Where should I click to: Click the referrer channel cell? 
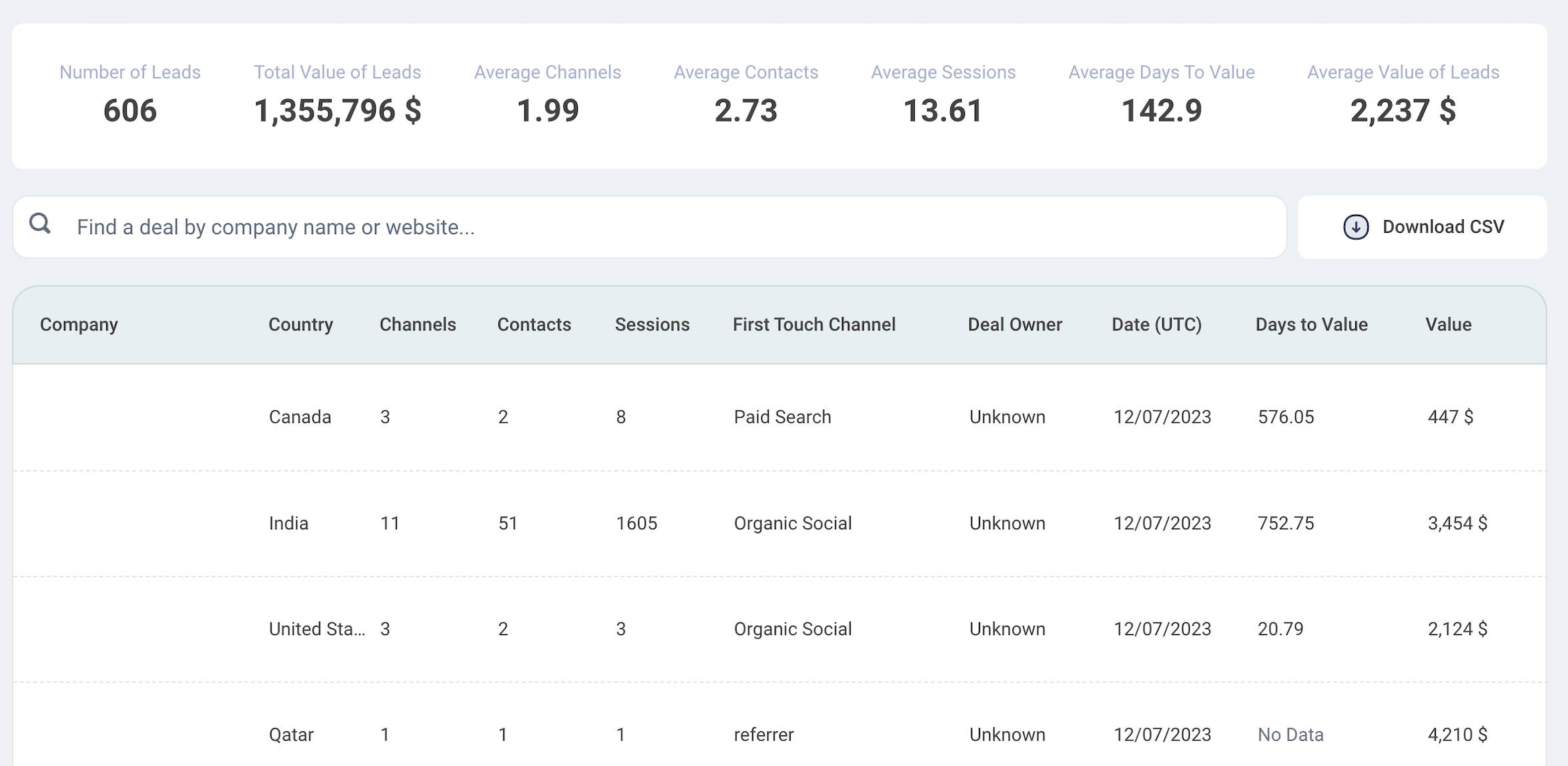tap(763, 735)
